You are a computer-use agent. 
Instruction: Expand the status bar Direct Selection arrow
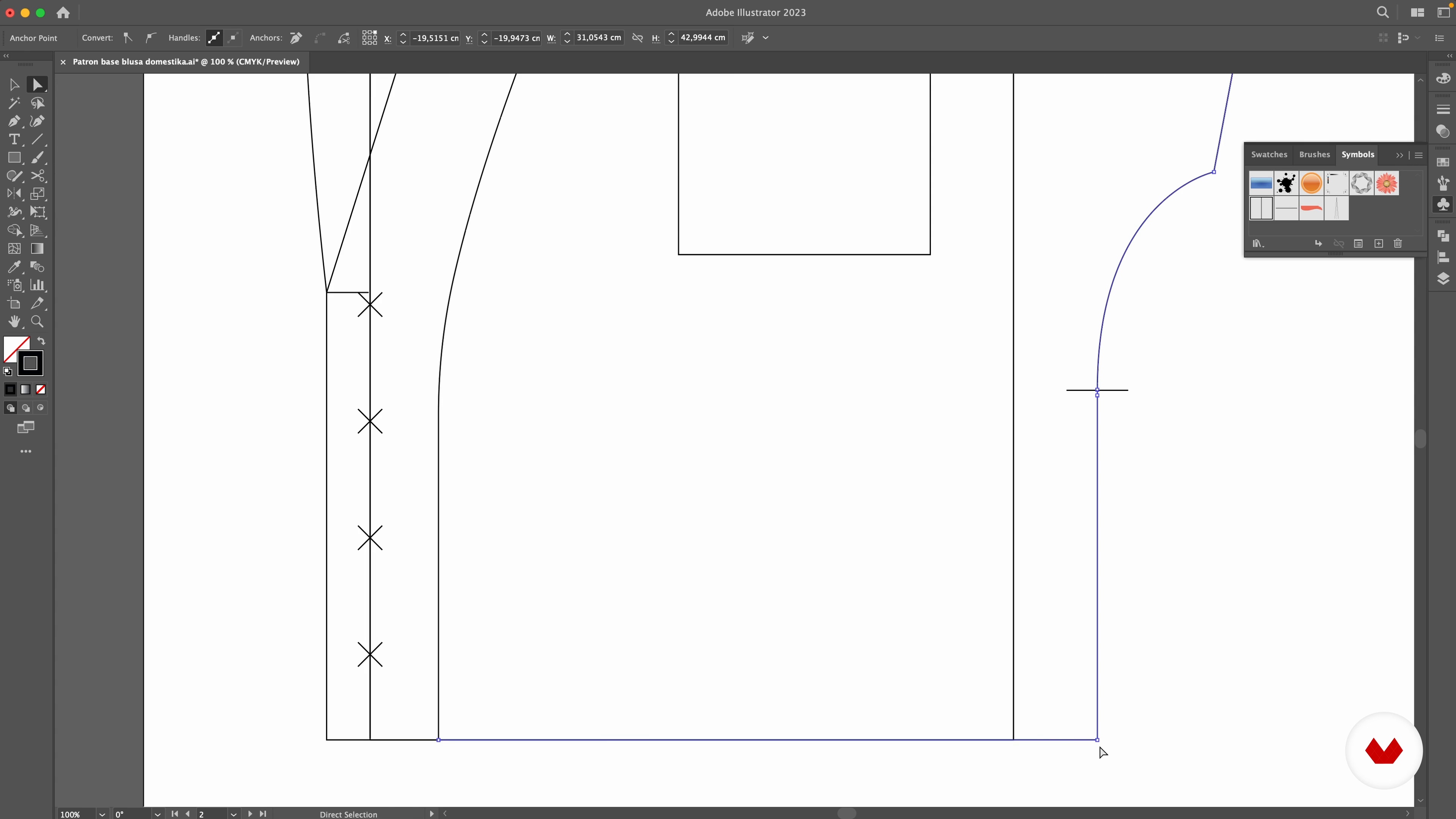(431, 814)
